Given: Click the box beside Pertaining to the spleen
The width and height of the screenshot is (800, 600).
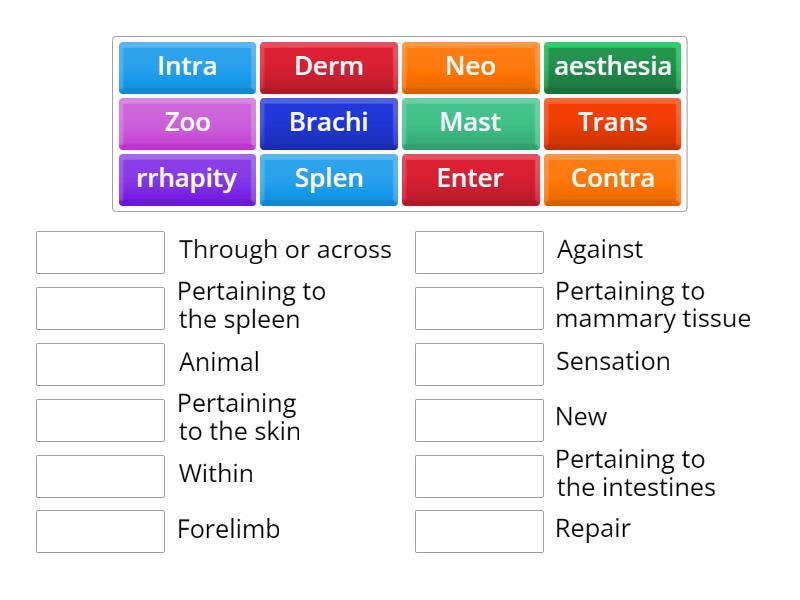Looking at the screenshot, I should [x=100, y=307].
